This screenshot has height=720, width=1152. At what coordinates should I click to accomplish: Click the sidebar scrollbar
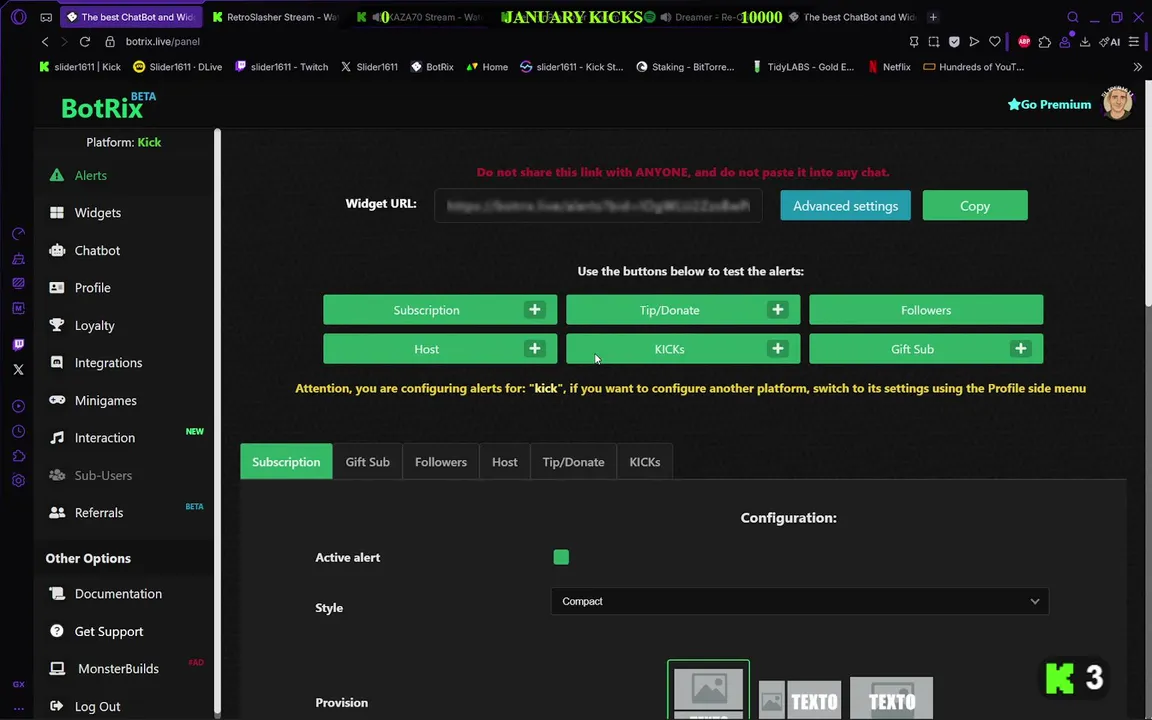217,422
